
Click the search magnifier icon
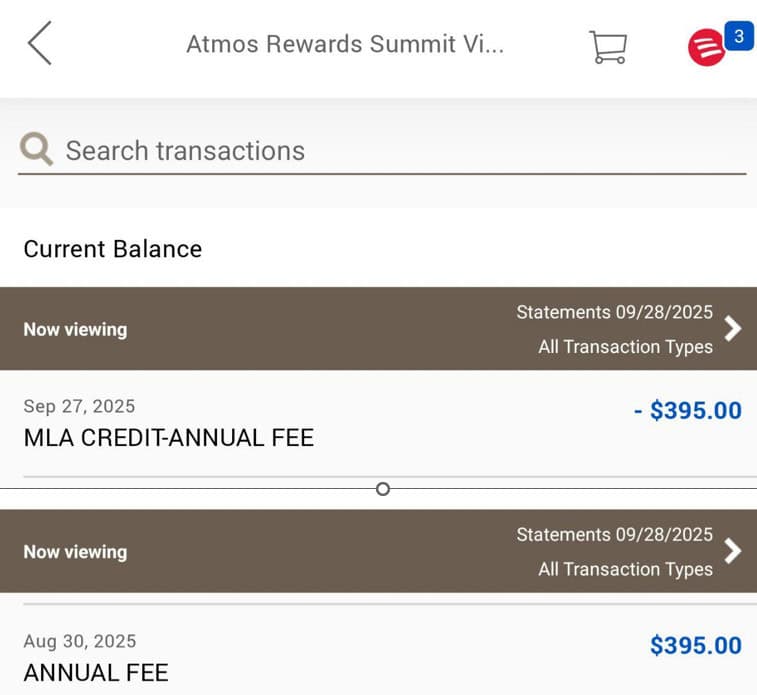tap(36, 150)
